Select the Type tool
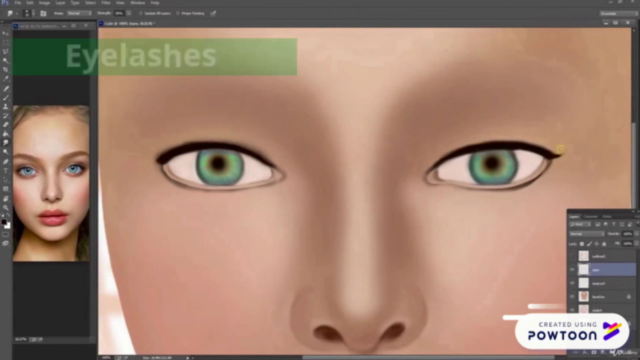 coord(6,171)
